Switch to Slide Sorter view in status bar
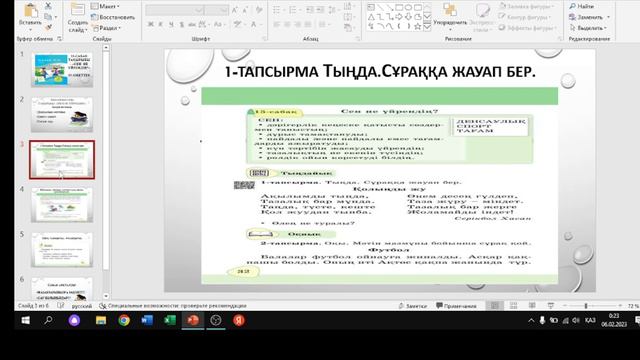The width and height of the screenshot is (640, 360). pos(513,305)
